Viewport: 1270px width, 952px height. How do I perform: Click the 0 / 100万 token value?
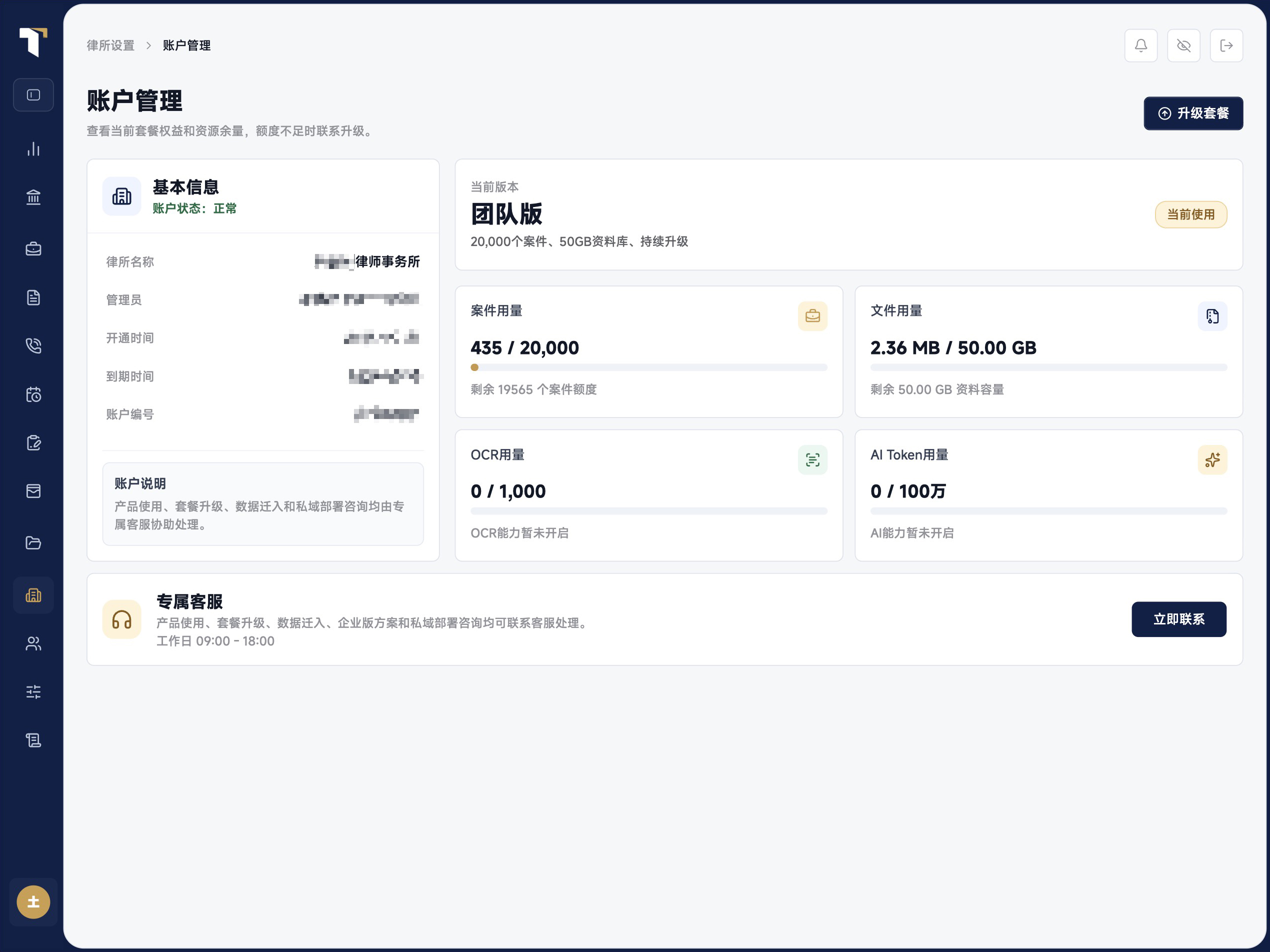tap(908, 491)
